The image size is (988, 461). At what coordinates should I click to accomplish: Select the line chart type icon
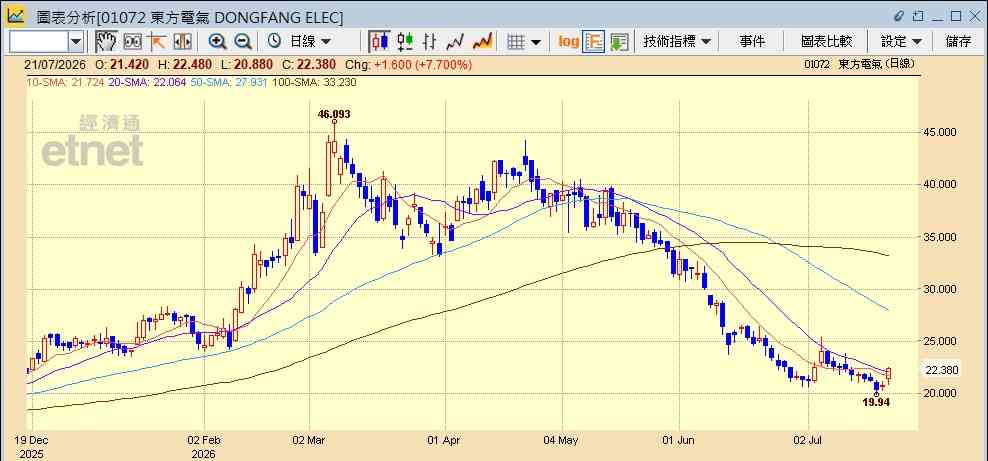click(x=455, y=42)
